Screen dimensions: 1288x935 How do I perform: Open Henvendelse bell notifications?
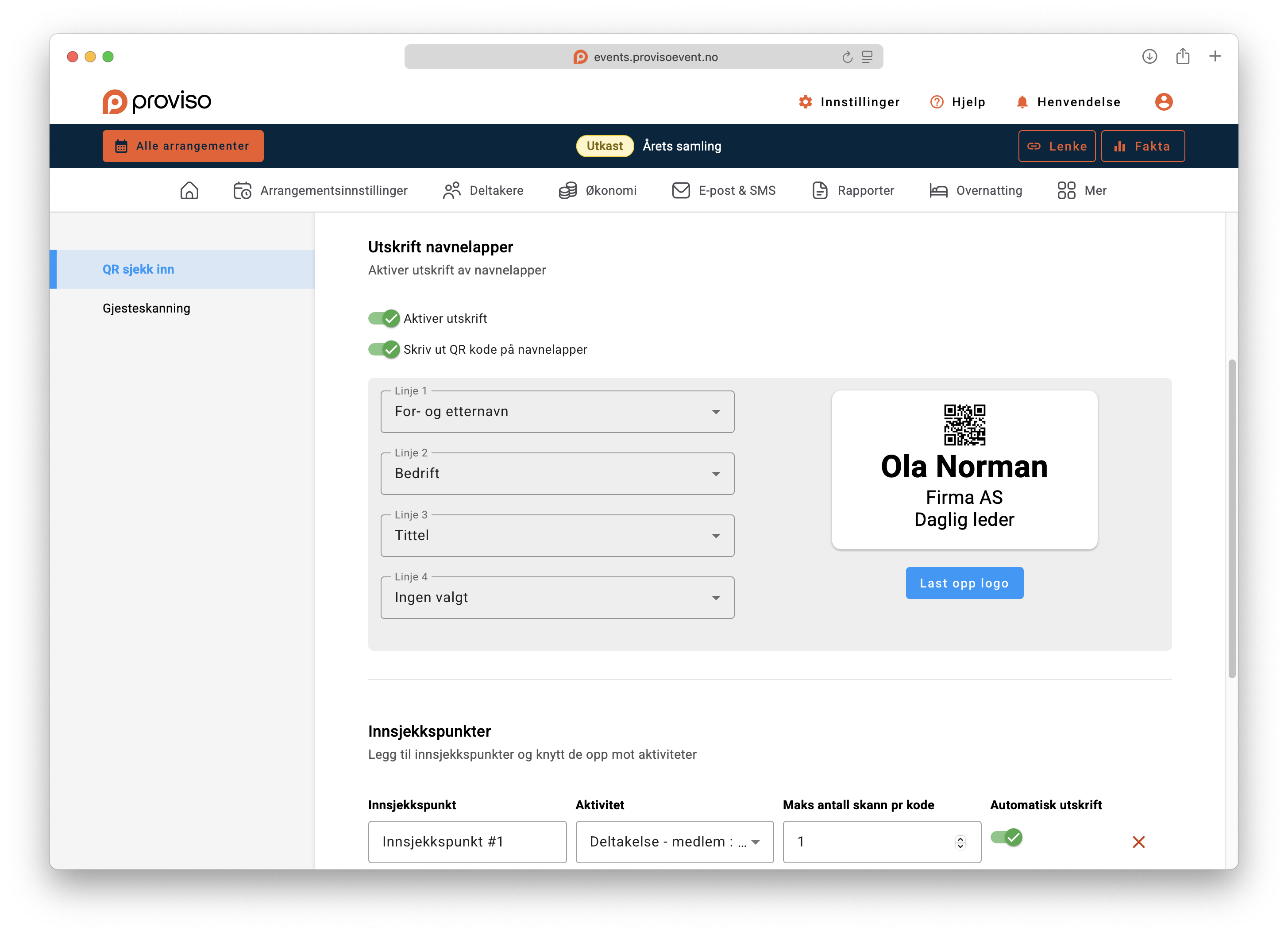[1068, 102]
